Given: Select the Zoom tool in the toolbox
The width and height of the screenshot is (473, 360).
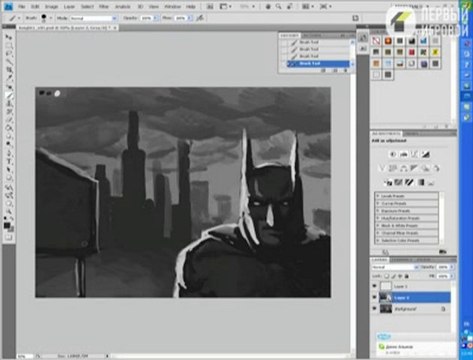Looking at the screenshot, I should pos(9,212).
